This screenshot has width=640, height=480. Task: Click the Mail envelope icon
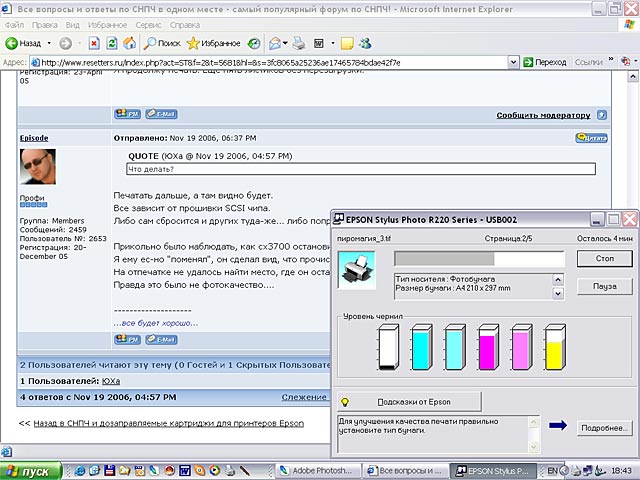[275, 43]
